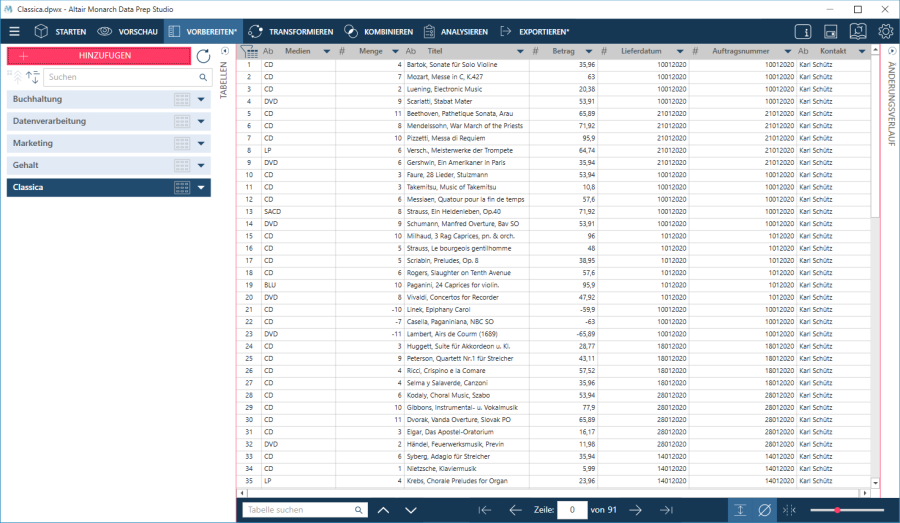This screenshot has height=523, width=900.
Task: Open the help book icon
Action: [x=858, y=32]
